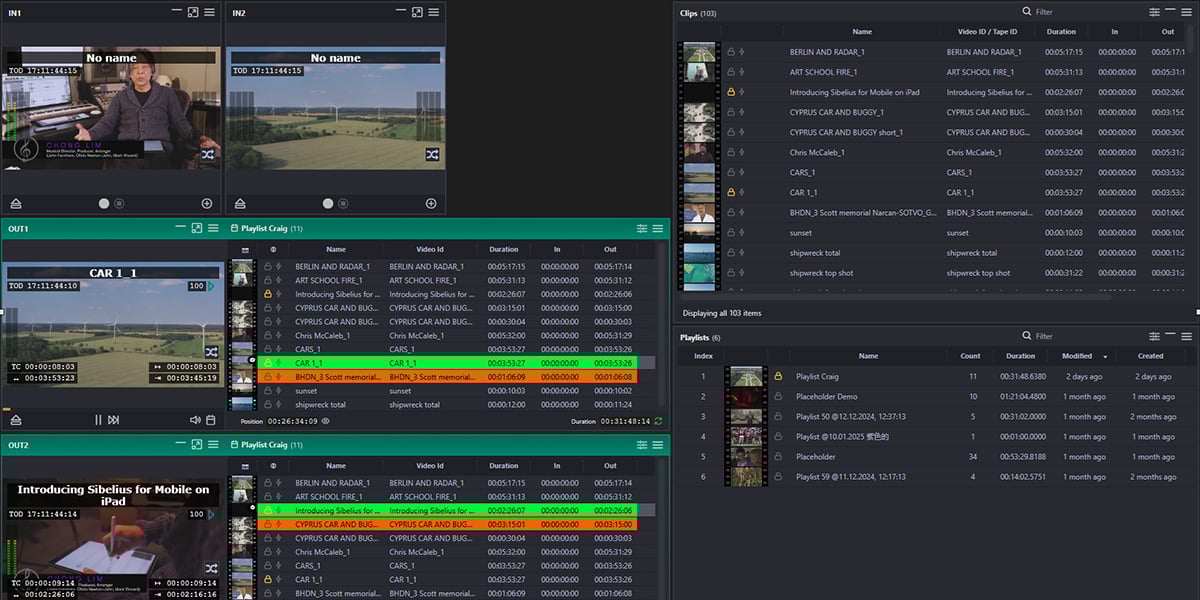Open the Clips panel column settings
Screen dimensions: 1200x600
click(1155, 12)
